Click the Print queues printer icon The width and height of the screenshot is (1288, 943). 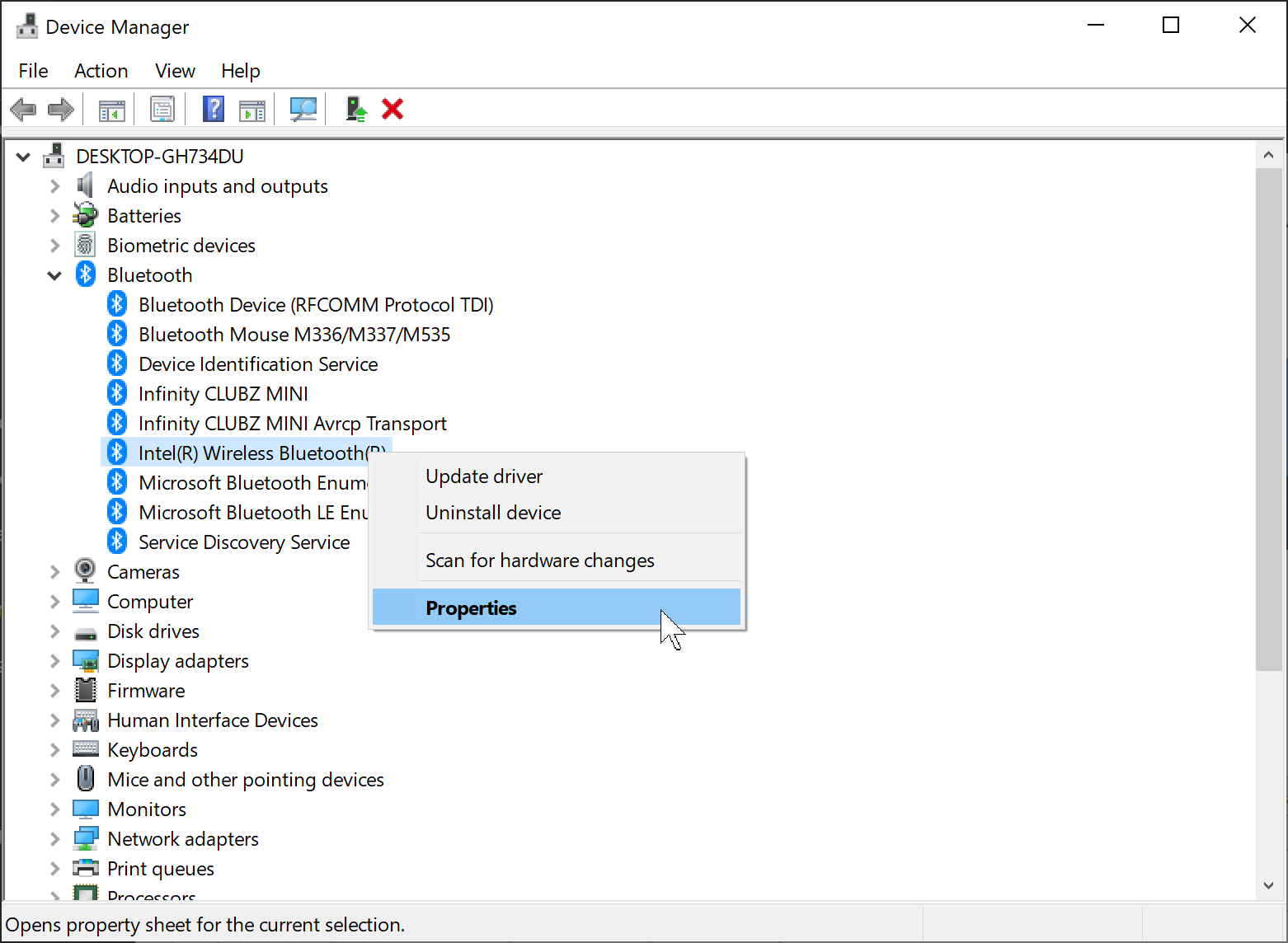click(86, 868)
